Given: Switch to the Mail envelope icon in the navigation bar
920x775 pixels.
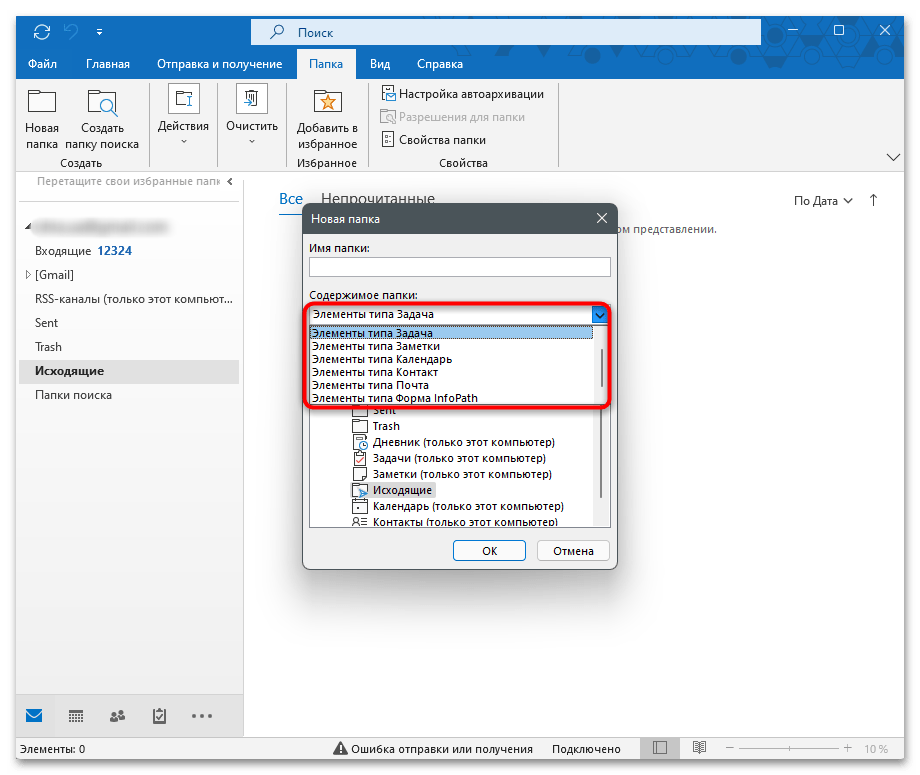Looking at the screenshot, I should click(35, 716).
